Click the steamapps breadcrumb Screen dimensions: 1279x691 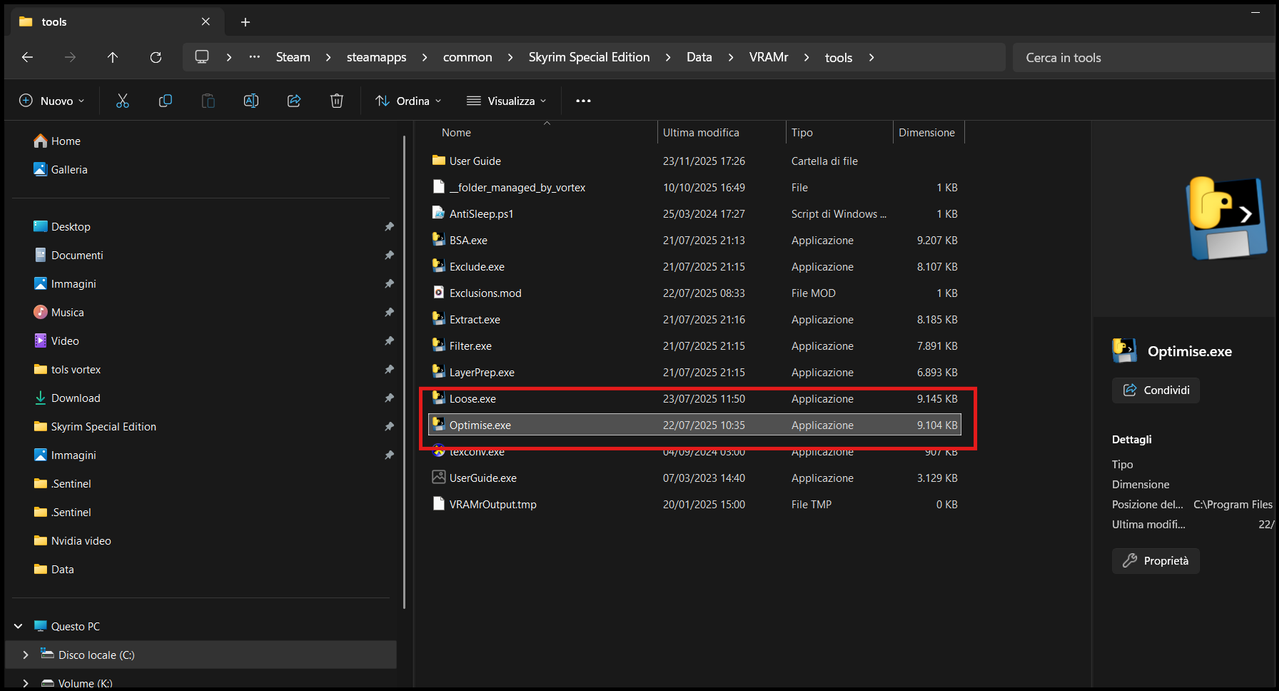click(x=377, y=57)
